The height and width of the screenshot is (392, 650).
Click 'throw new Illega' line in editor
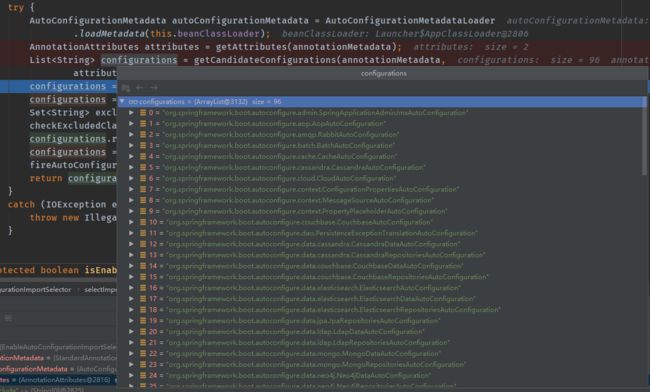click(73, 218)
